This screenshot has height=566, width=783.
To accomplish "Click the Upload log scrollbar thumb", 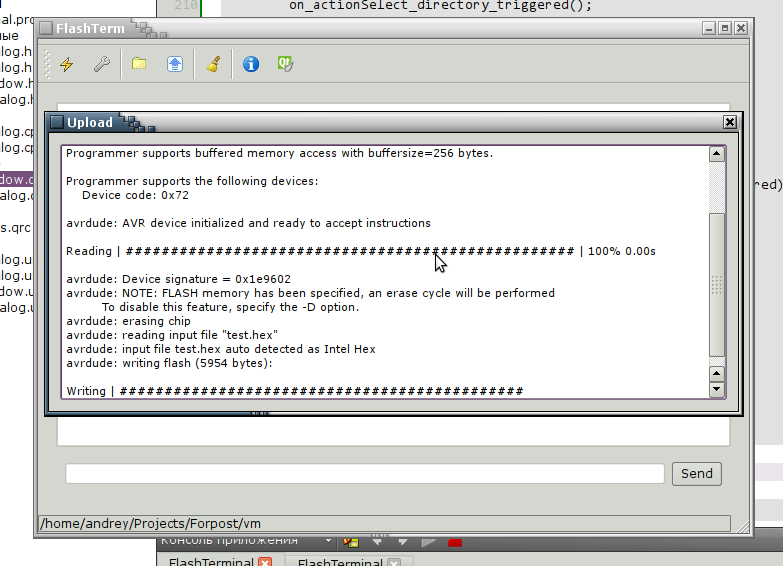I will tap(717, 285).
